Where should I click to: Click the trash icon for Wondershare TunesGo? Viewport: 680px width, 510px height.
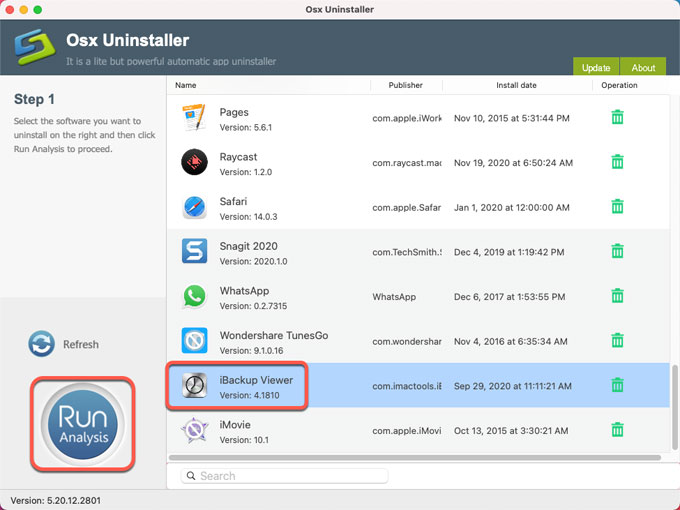pos(617,340)
